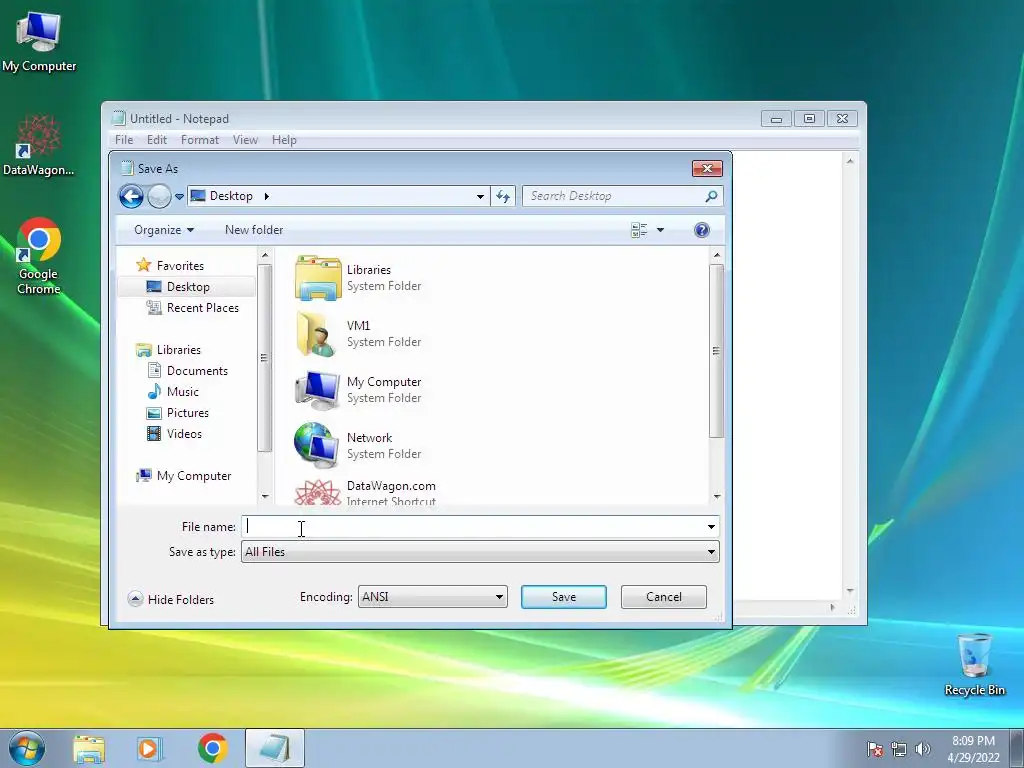1024x768 pixels.
Task: Open Notepad Edit menu
Action: point(157,140)
